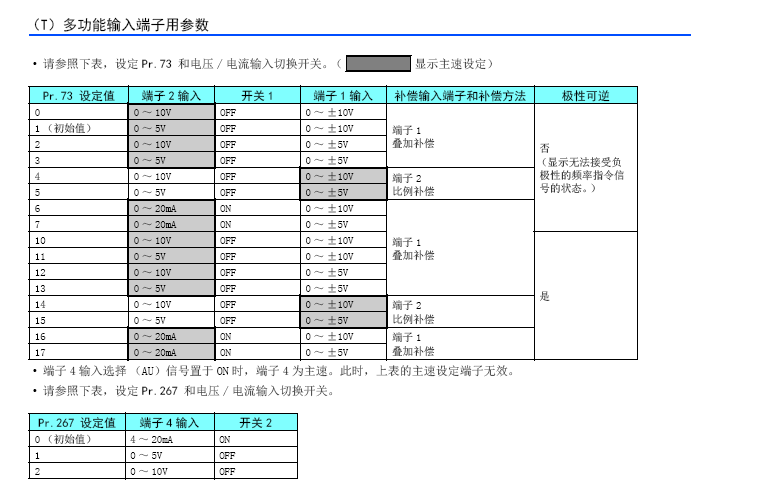Click the '0 (初始值)' cell in Pr. 267 table
Image resolution: width=762 pixels, height=486 pixels.
(x=79, y=439)
